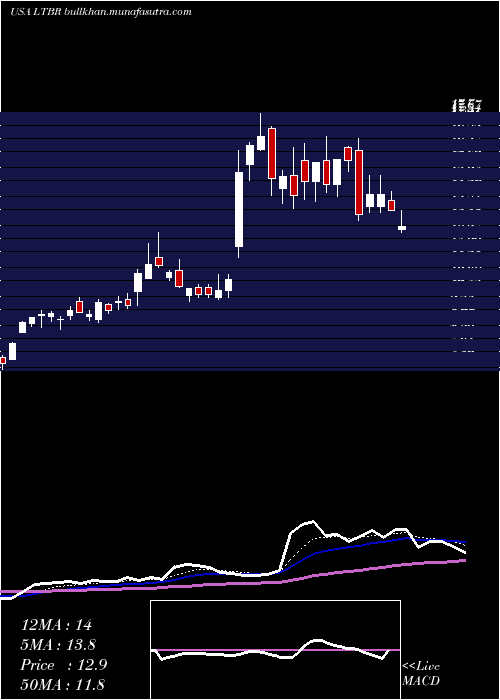Click the last small candlestick on the right
The height and width of the screenshot is (700, 500).
click(402, 222)
